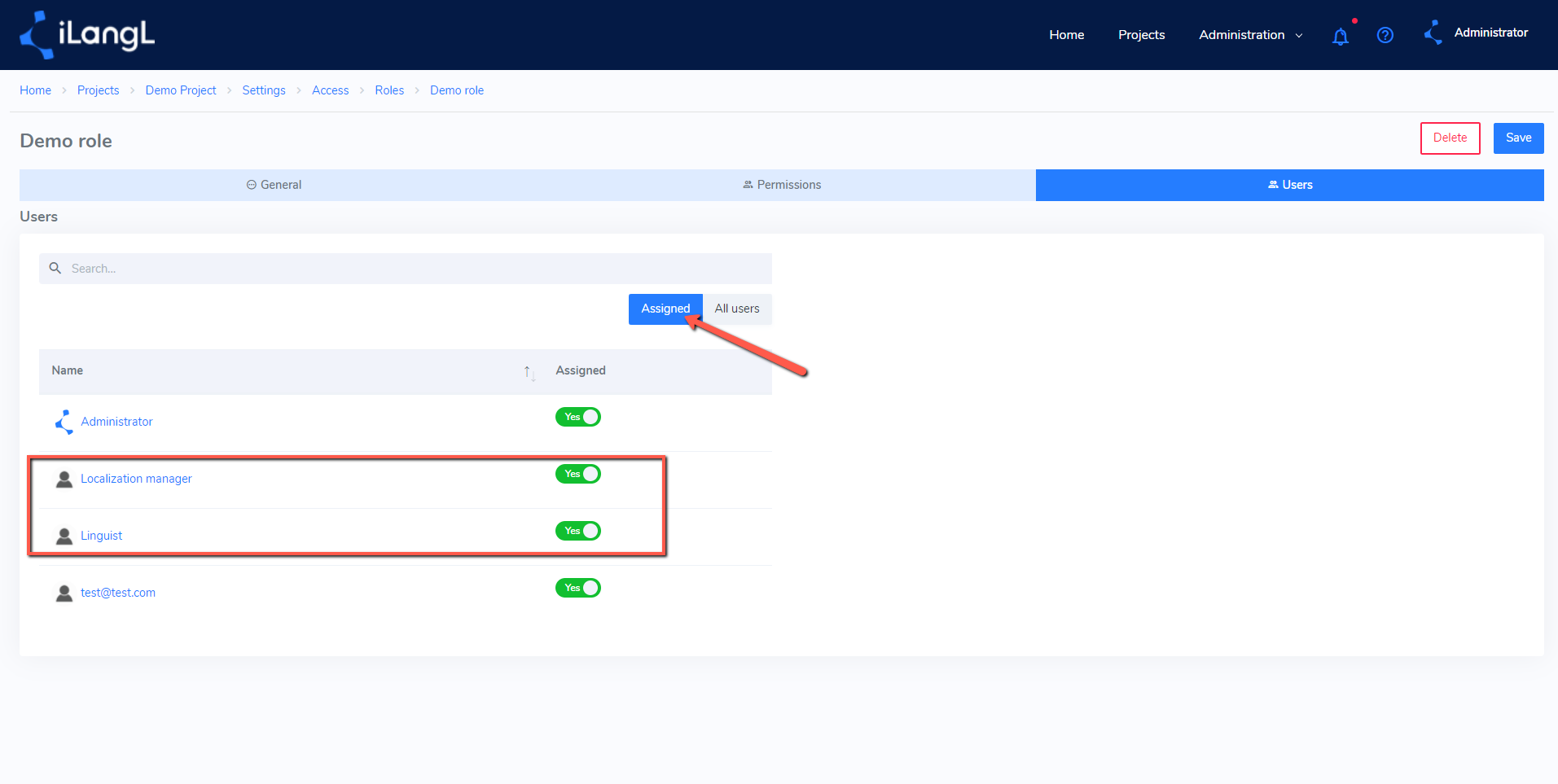Click the sort arrows in Name column
This screenshot has width=1558, height=784.
click(x=529, y=372)
